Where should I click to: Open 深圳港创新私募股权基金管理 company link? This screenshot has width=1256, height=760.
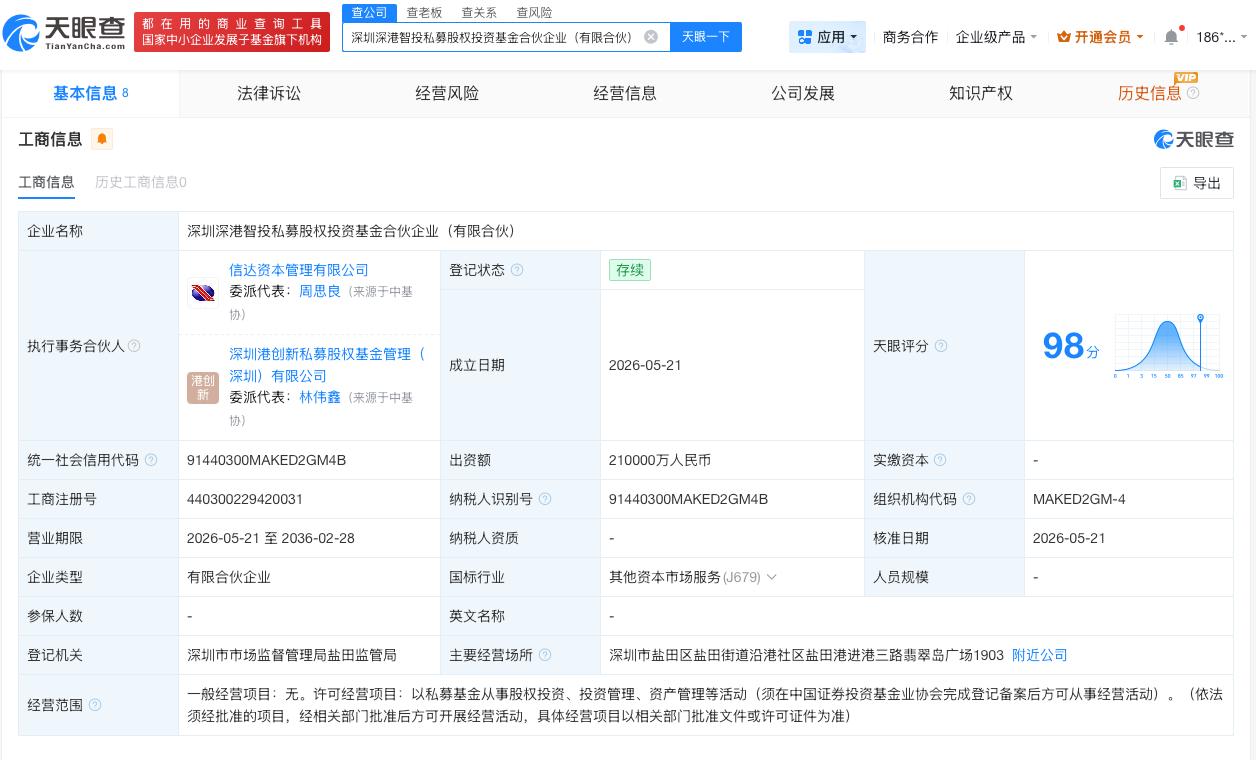327,365
